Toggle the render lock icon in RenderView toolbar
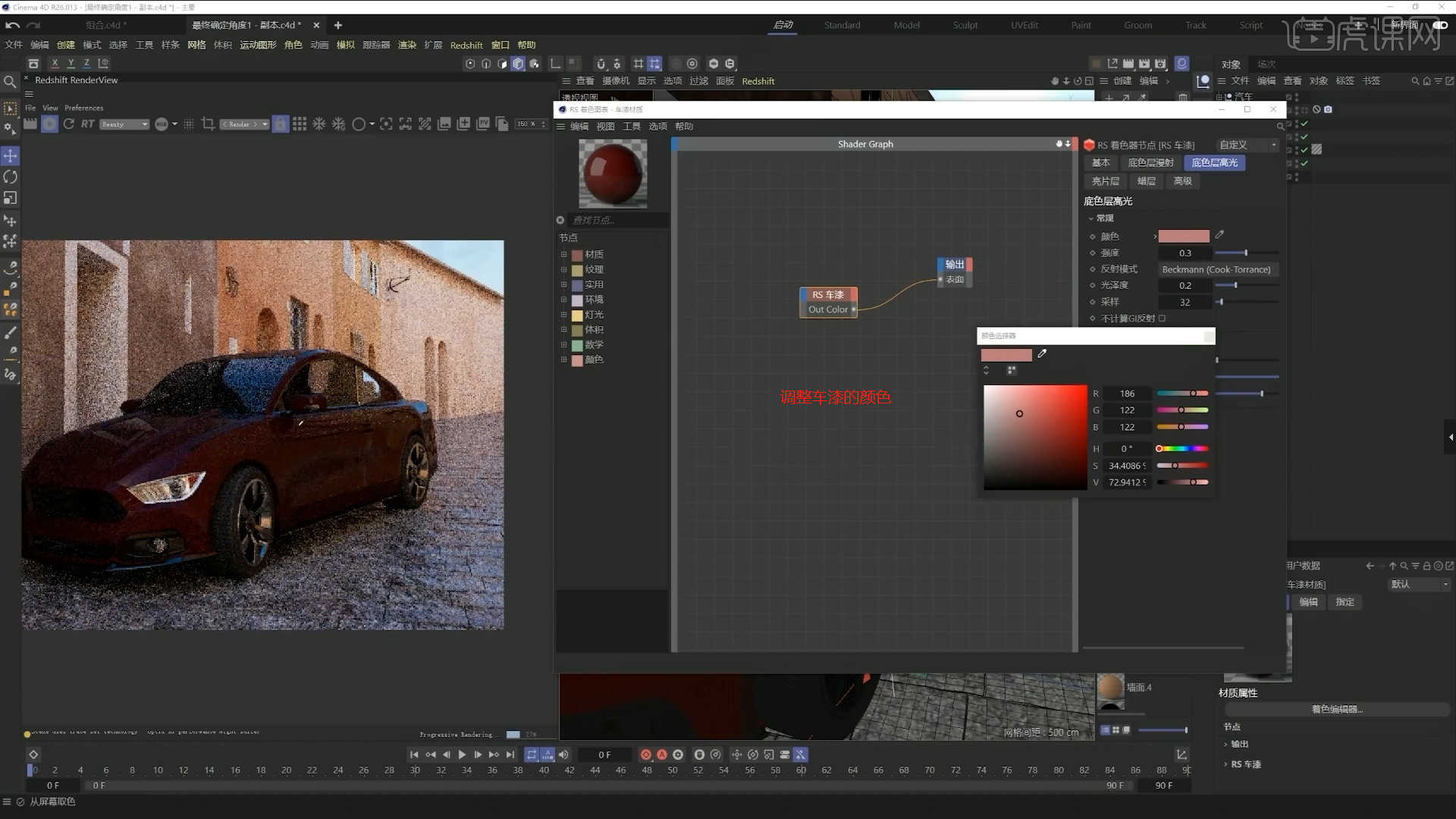1456x819 pixels. pos(280,124)
